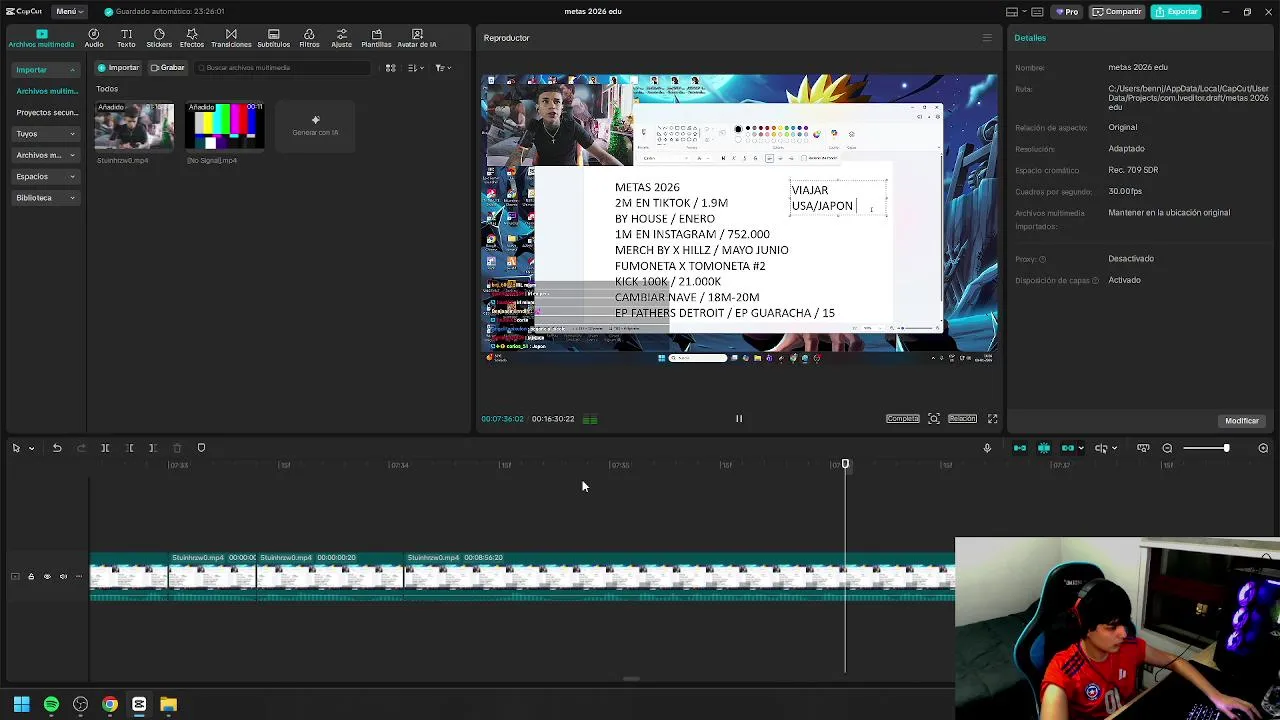Open the linkage options dropdown arrow
1280x720 pixels.
[x=1081, y=448]
